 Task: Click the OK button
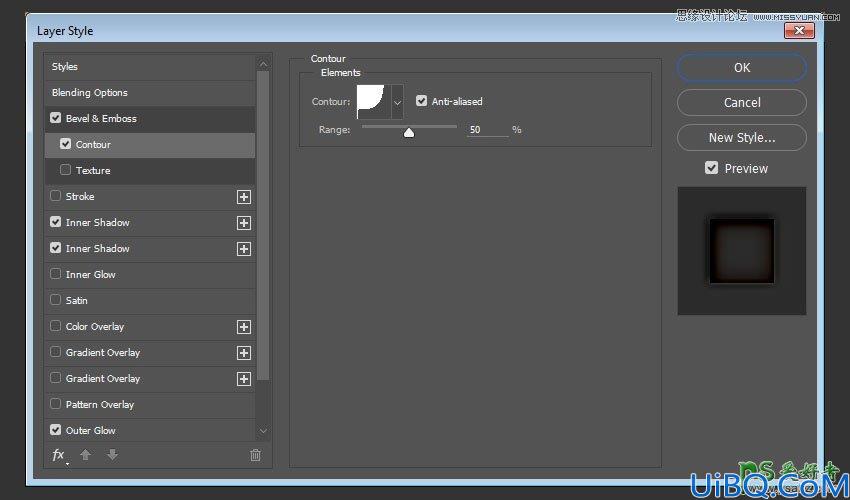pyautogui.click(x=742, y=67)
